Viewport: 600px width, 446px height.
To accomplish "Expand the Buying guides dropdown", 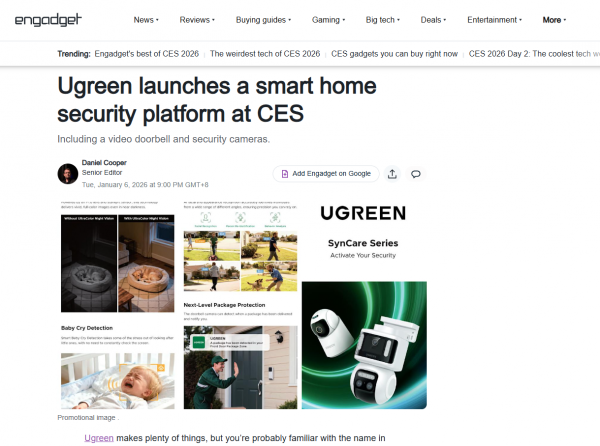I will [263, 20].
